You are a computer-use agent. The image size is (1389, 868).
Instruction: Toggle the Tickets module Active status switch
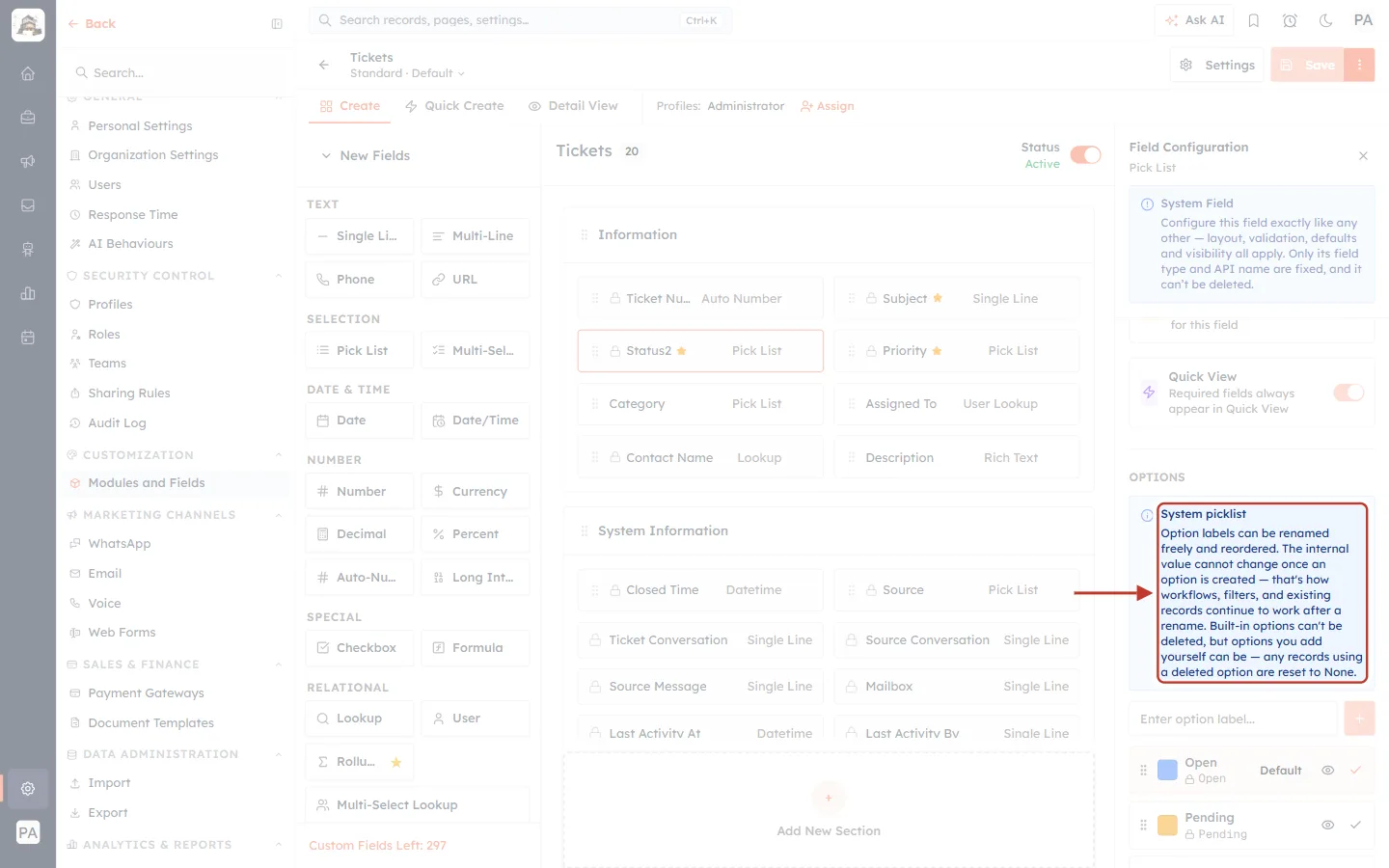click(x=1085, y=155)
